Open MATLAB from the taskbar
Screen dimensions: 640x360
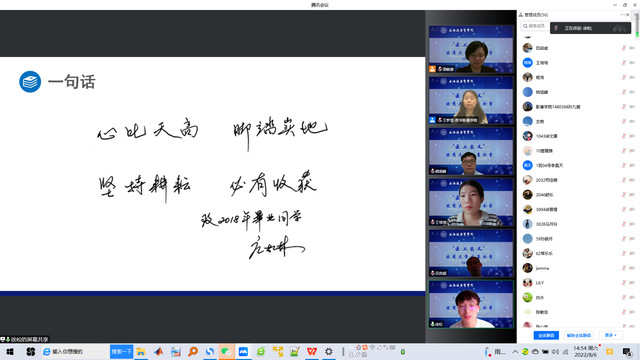[x=158, y=351]
